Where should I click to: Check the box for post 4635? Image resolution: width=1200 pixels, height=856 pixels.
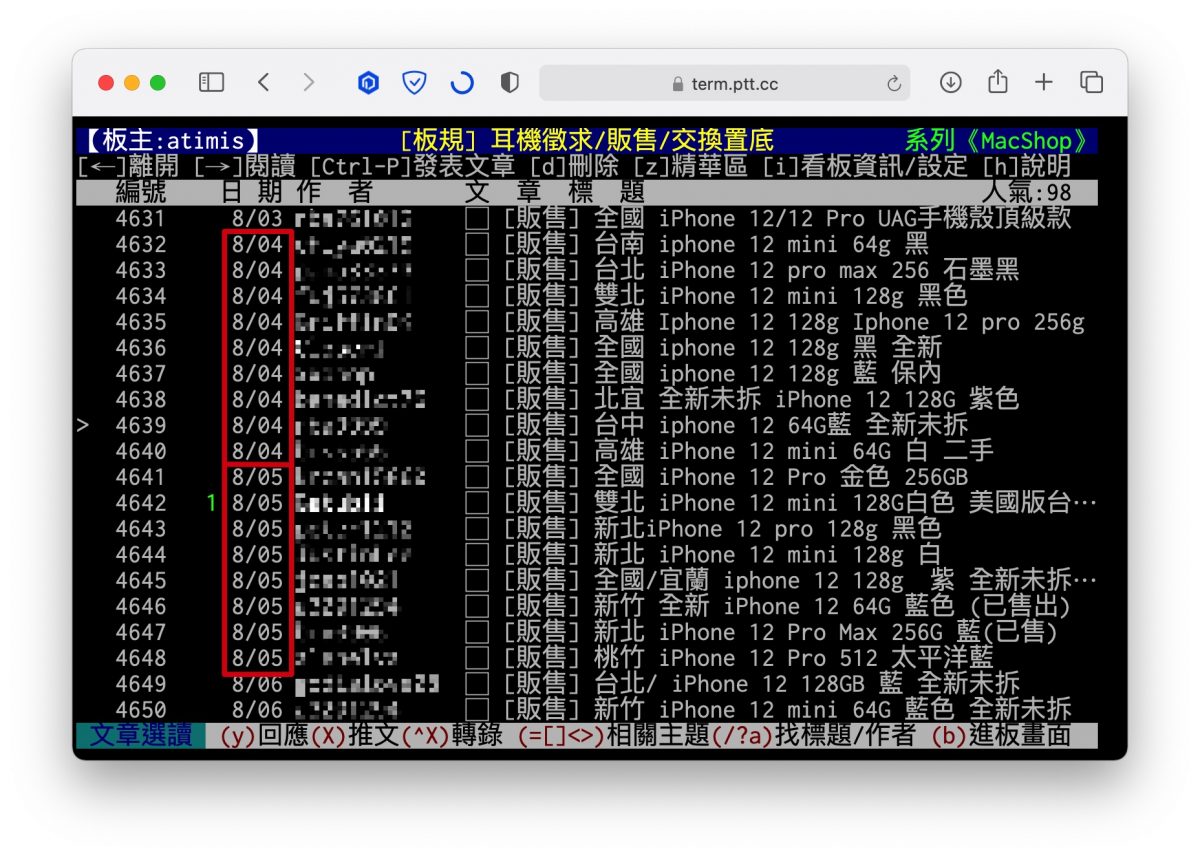click(477, 322)
